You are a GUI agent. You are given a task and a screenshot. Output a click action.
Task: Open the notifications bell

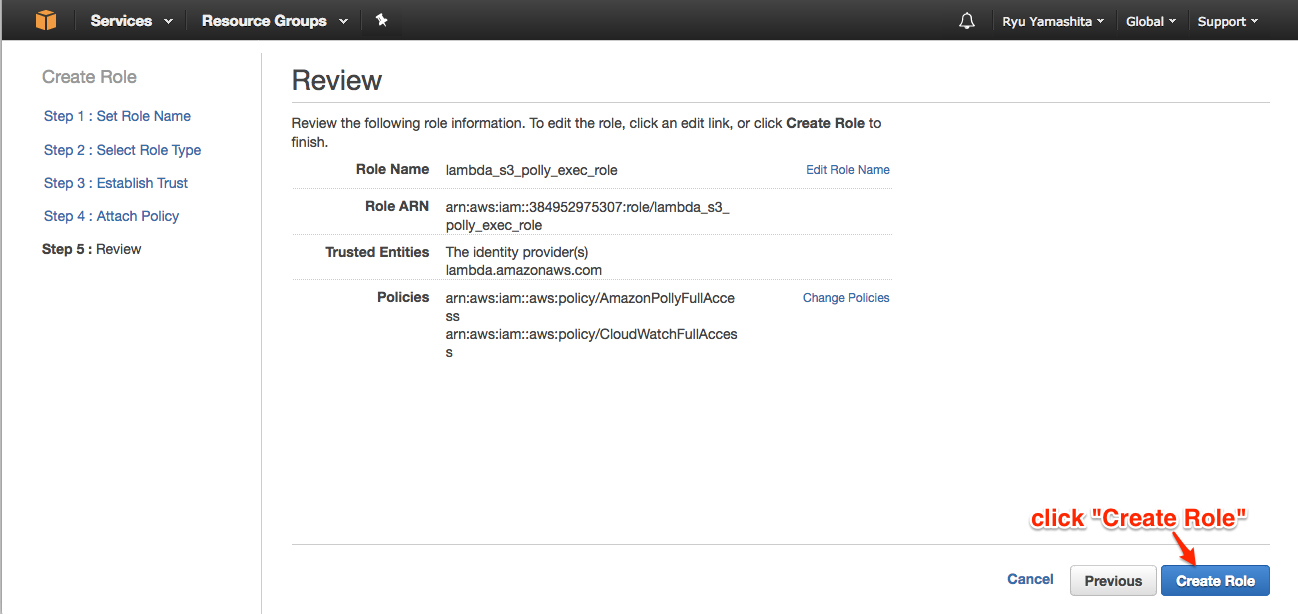pyautogui.click(x=966, y=21)
